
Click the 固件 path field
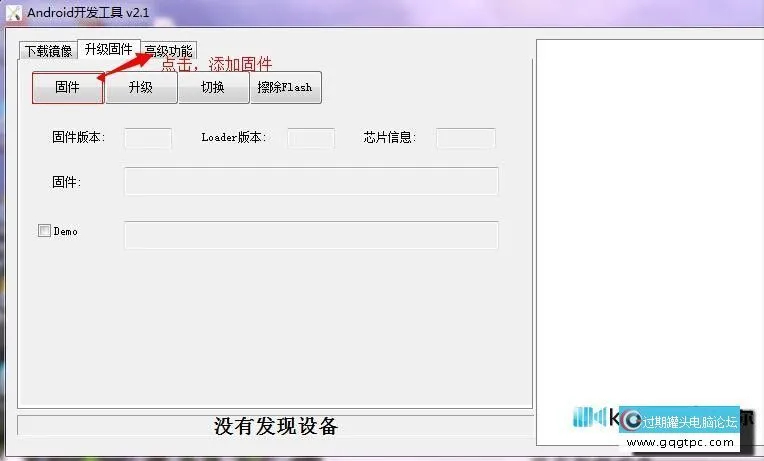(x=311, y=181)
